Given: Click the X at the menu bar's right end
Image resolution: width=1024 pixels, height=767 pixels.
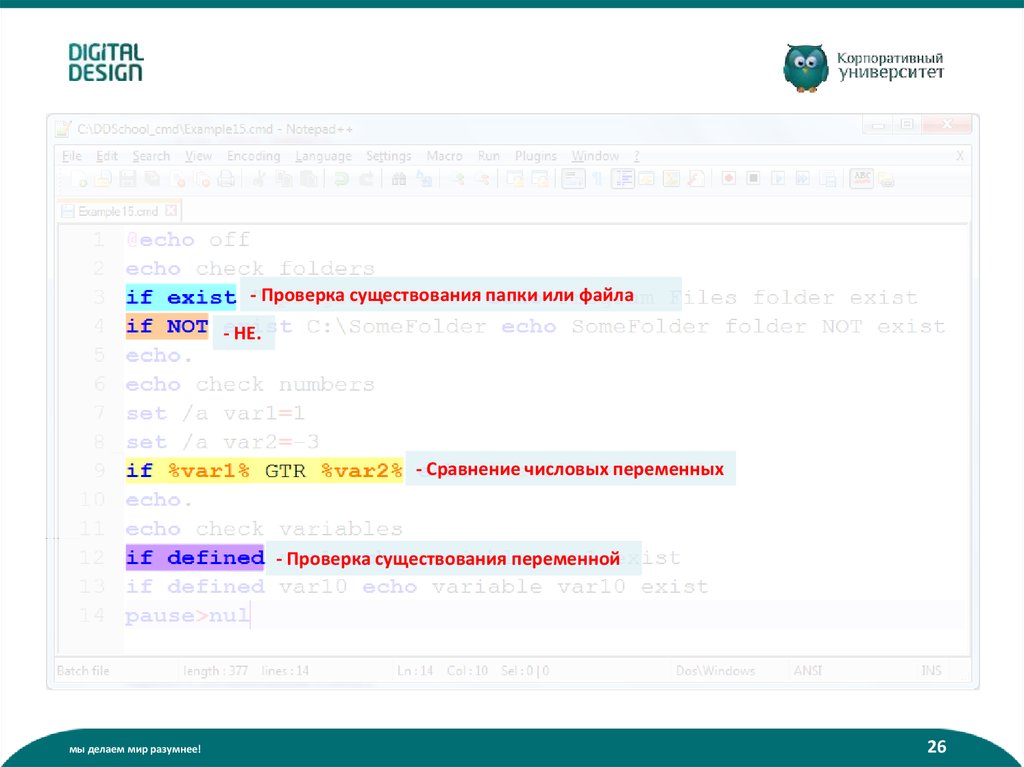Looking at the screenshot, I should 959,156.
